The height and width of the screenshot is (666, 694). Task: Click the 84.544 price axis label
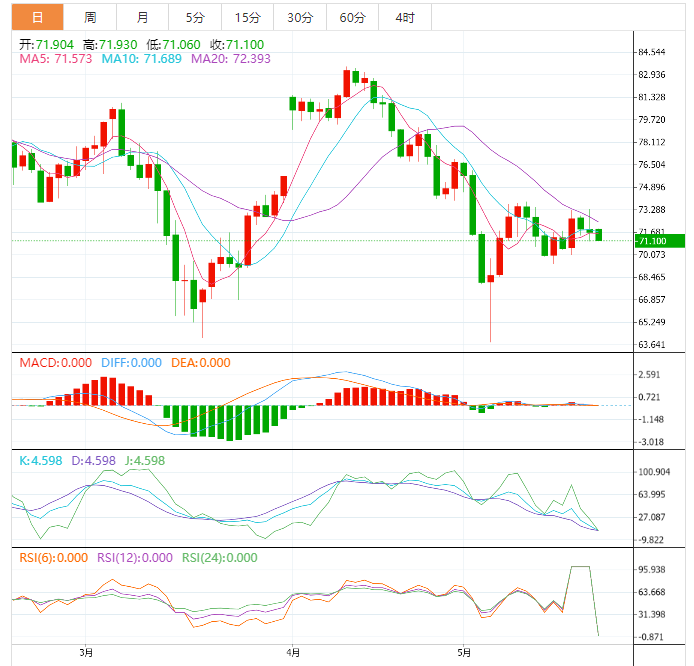pyautogui.click(x=652, y=52)
